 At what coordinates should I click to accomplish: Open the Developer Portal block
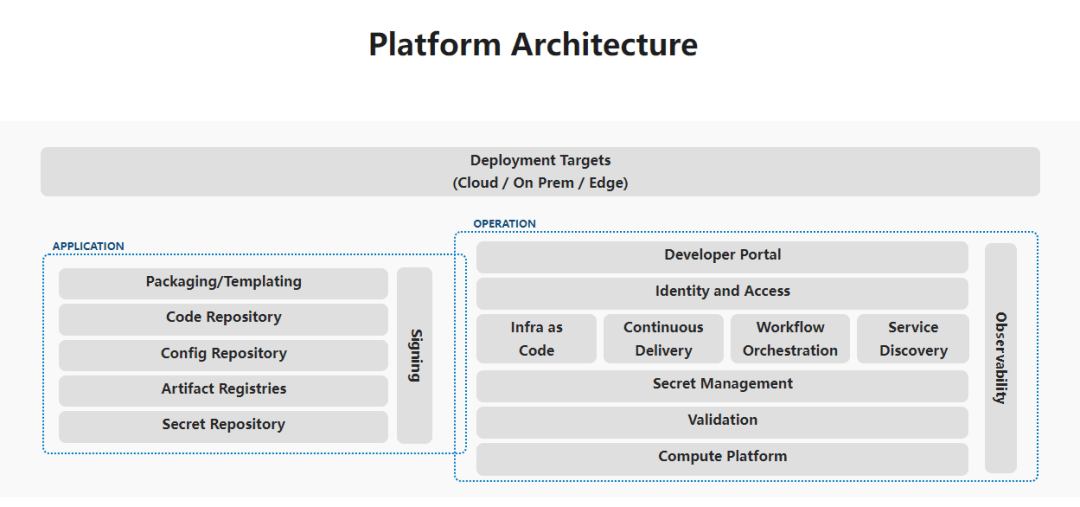tap(722, 257)
